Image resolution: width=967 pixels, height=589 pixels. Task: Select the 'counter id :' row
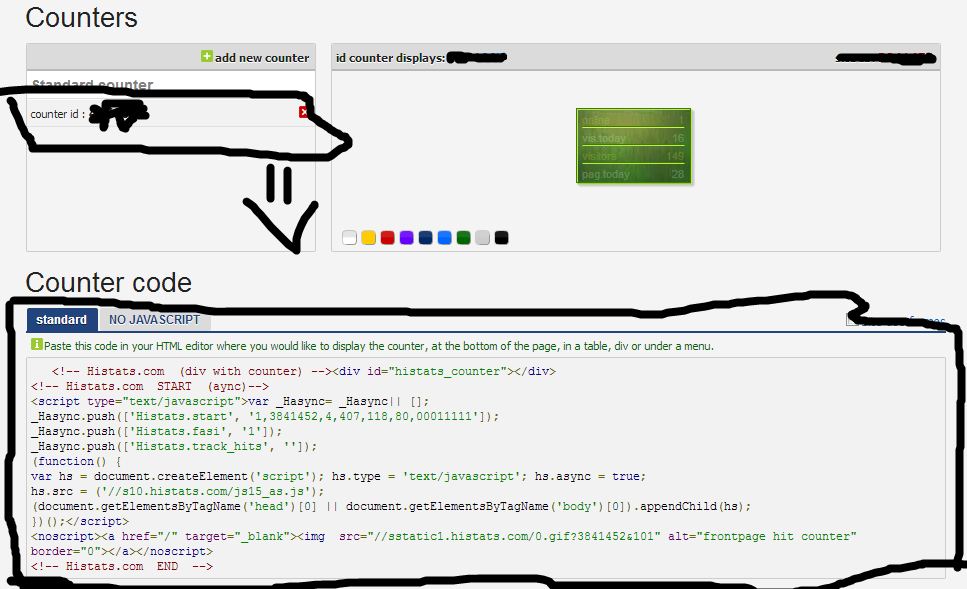pos(171,114)
